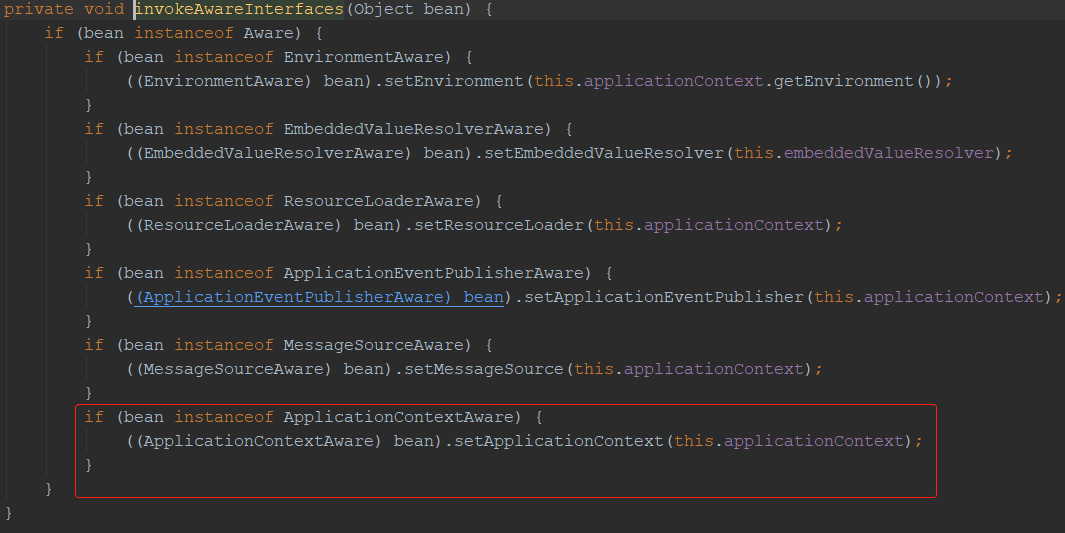The height and width of the screenshot is (533, 1065).
Task: Click the 'void' return type keyword
Action: point(104,10)
